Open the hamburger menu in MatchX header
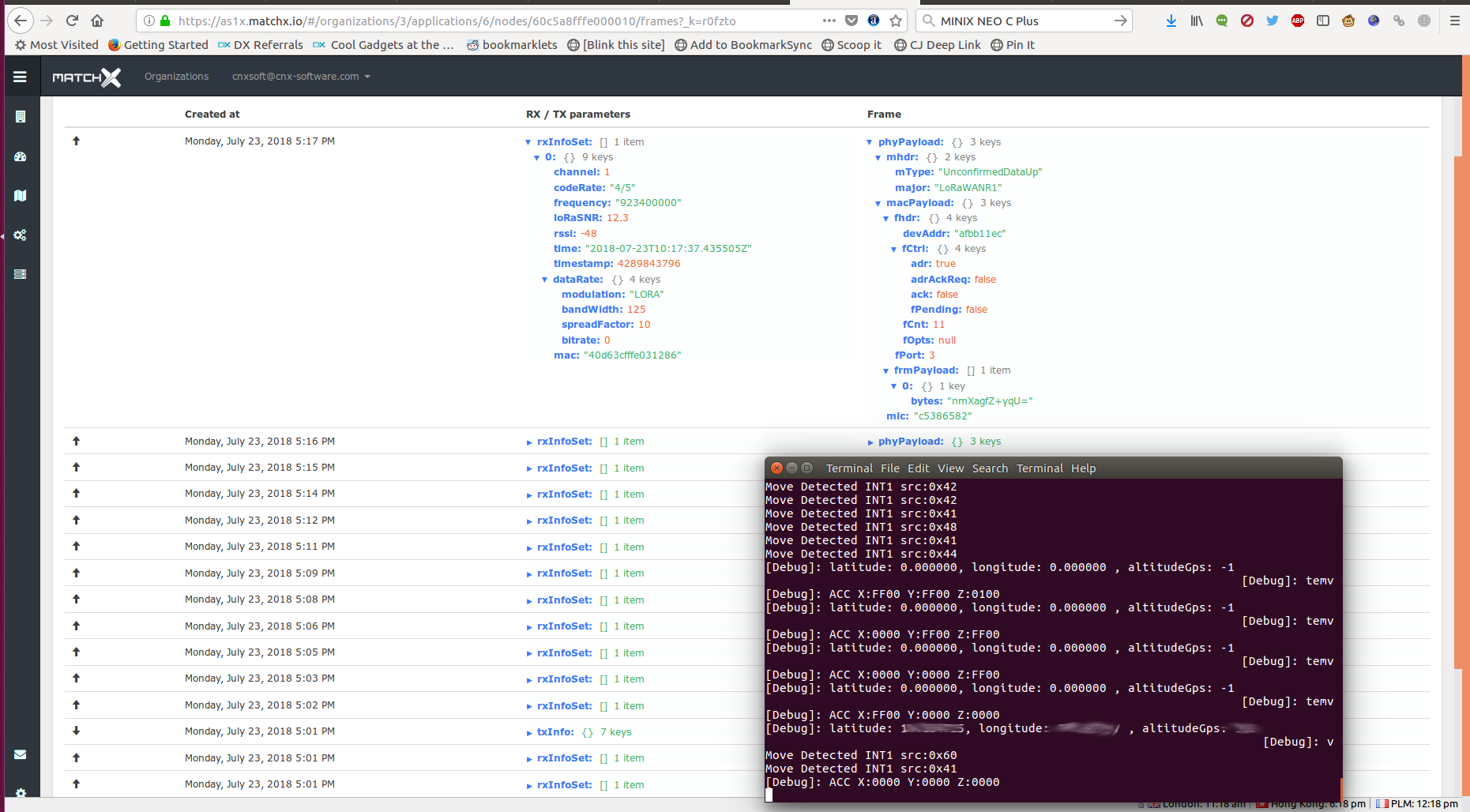Image resolution: width=1470 pixels, height=812 pixels. click(20, 77)
